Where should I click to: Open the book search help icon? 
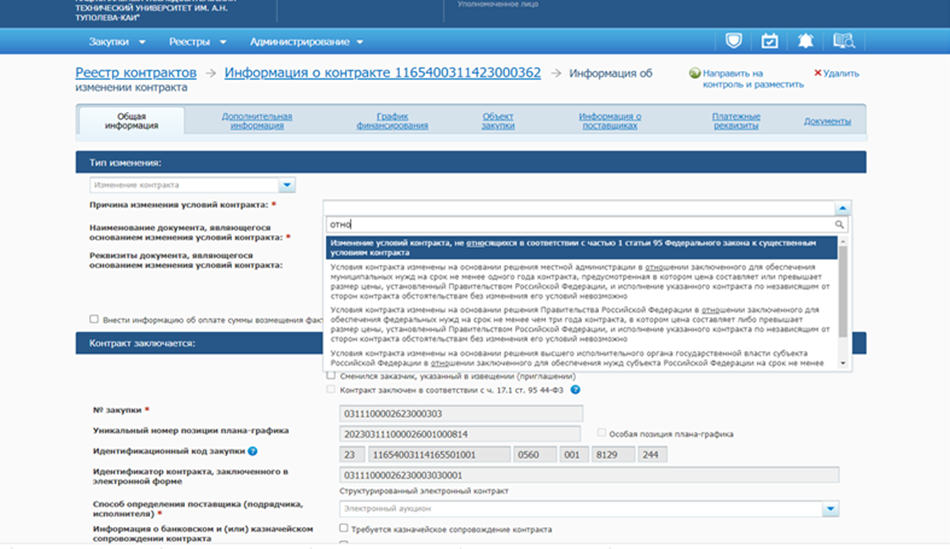coord(843,41)
